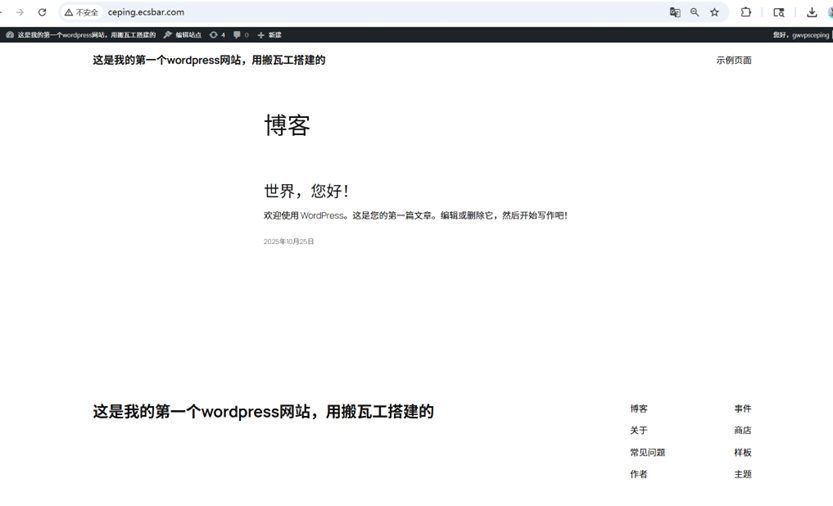Open 示例页面 in the header navigation
833x506 pixels.
pos(733,60)
